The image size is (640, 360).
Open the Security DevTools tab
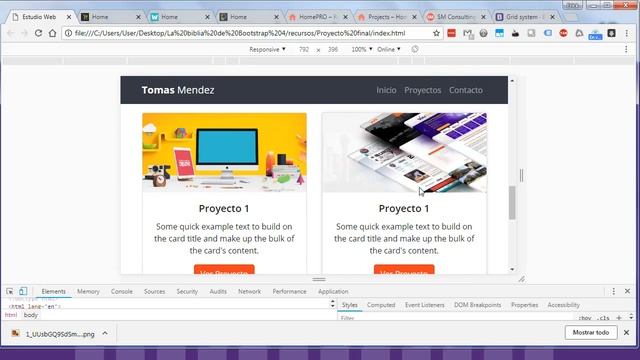coord(187,291)
